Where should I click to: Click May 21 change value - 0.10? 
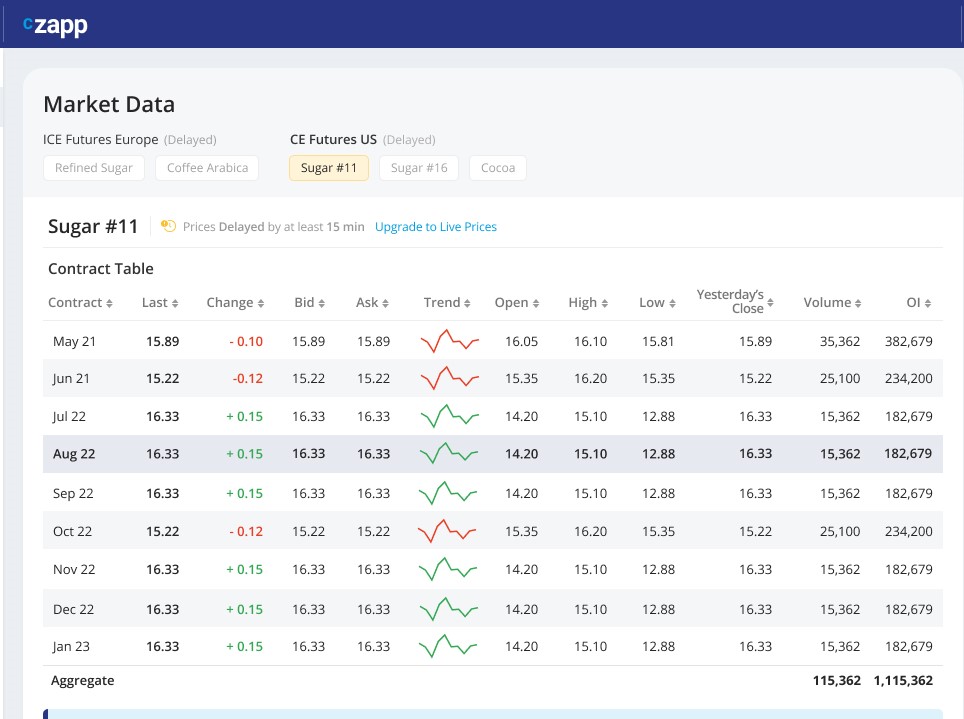pos(246,341)
